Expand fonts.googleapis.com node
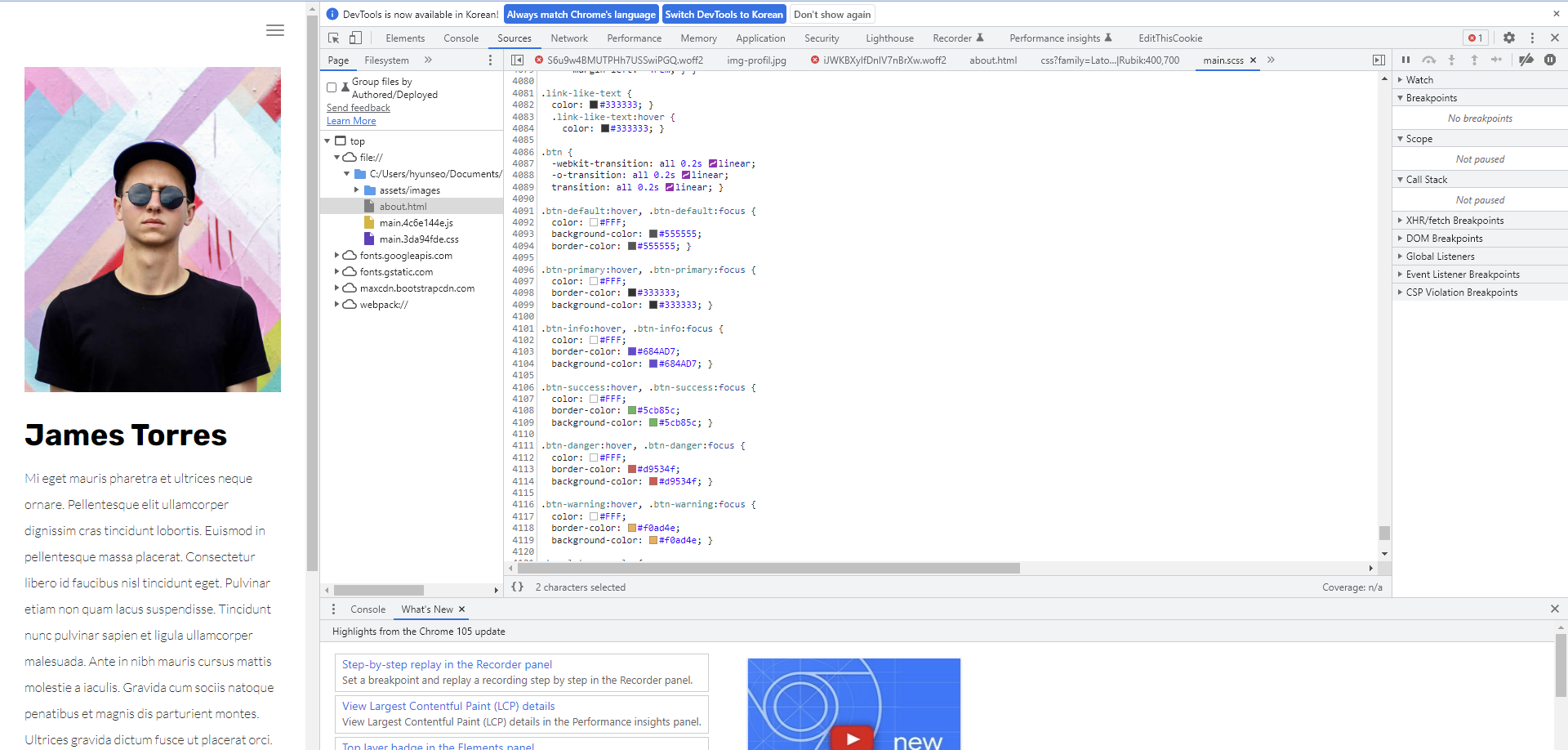 coord(336,255)
